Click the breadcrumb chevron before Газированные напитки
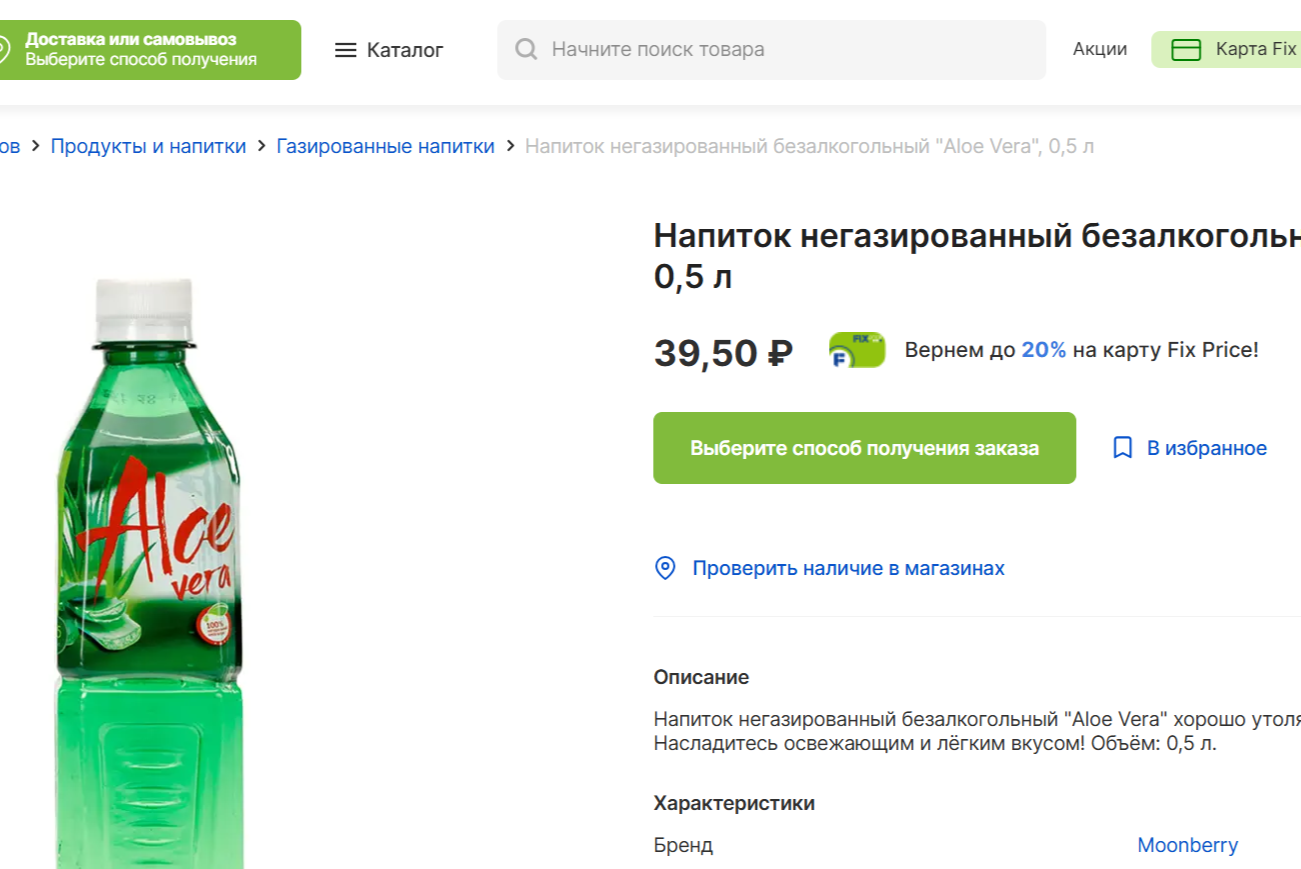 pyautogui.click(x=261, y=146)
